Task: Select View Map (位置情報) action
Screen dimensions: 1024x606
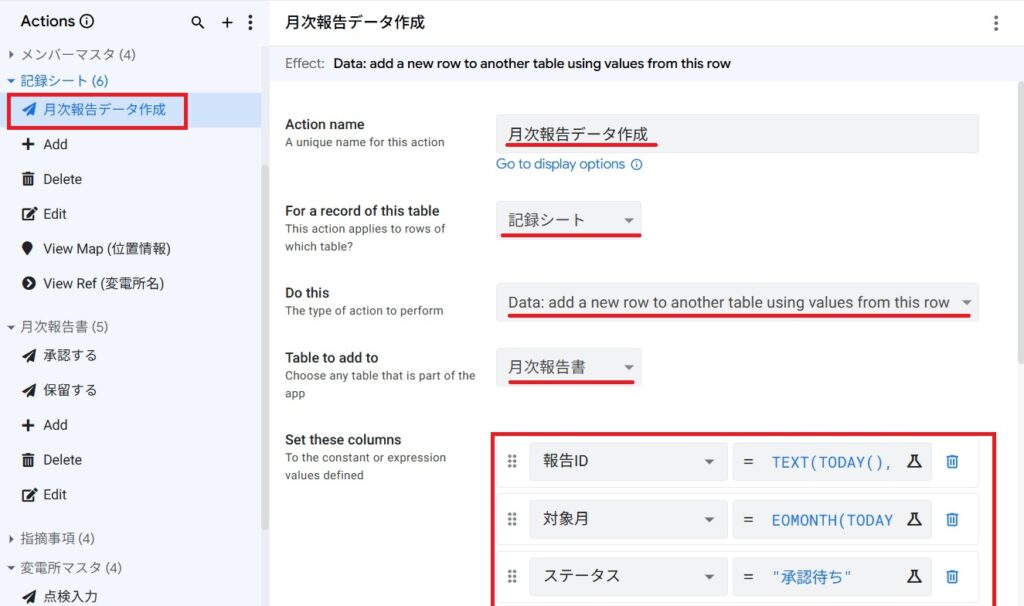Action: click(106, 249)
